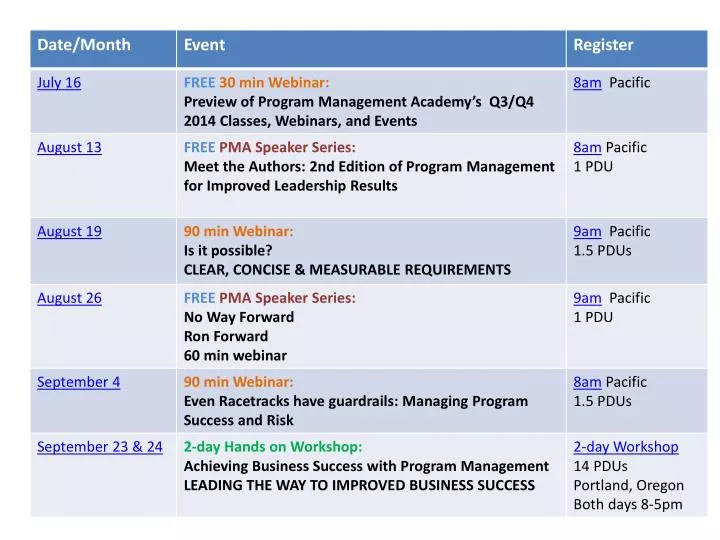
Task: Open the August 19 date link
Action: pos(69,231)
